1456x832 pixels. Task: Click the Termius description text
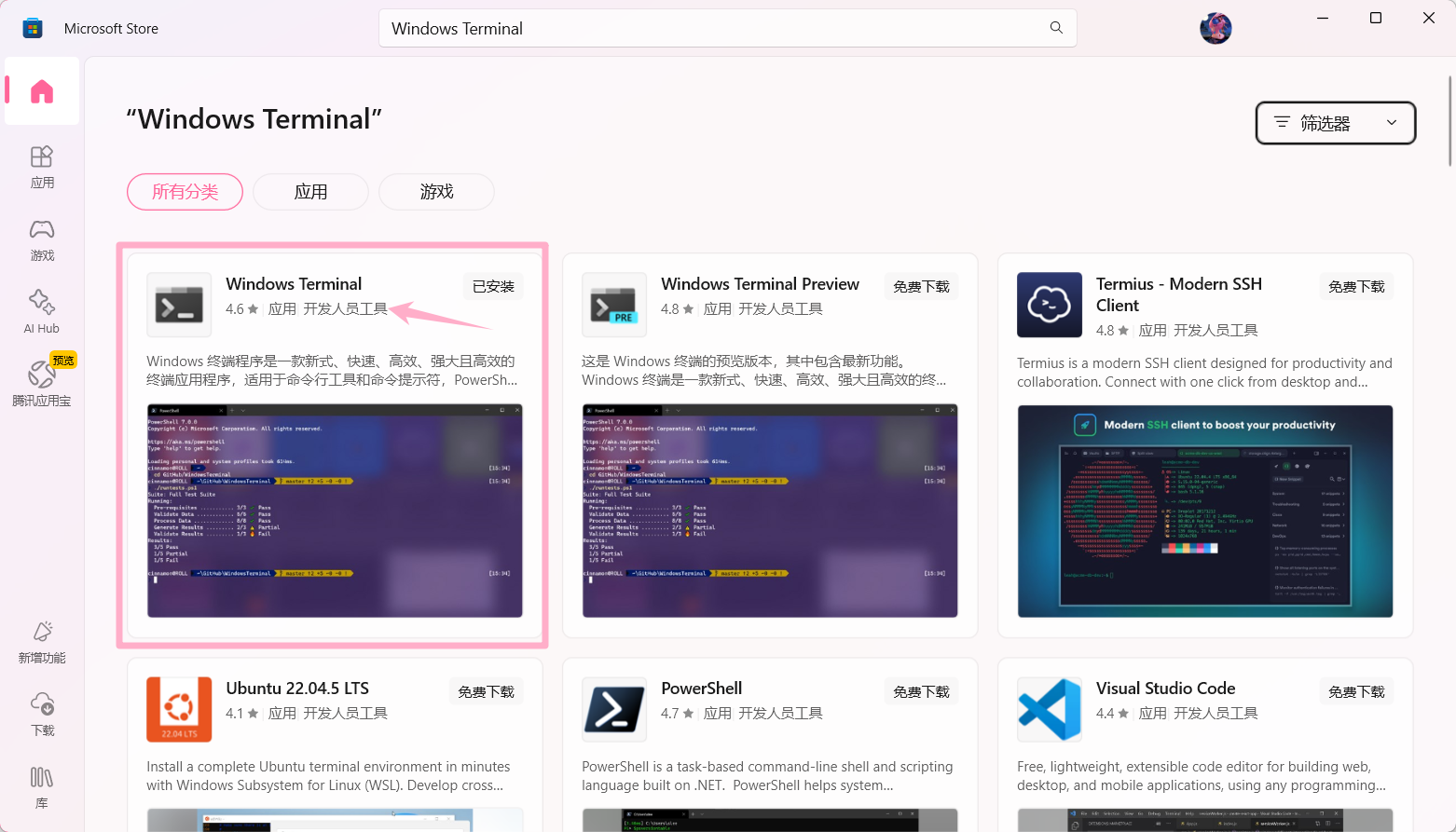tap(1204, 373)
